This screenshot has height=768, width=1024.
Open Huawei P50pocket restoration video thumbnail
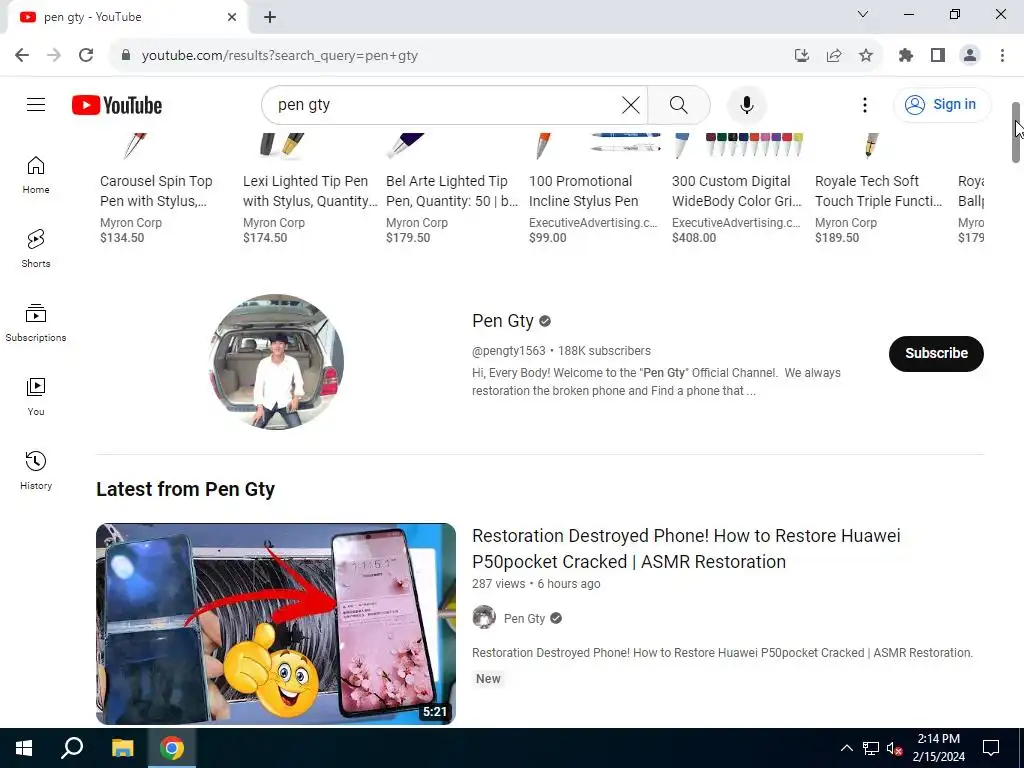(276, 624)
